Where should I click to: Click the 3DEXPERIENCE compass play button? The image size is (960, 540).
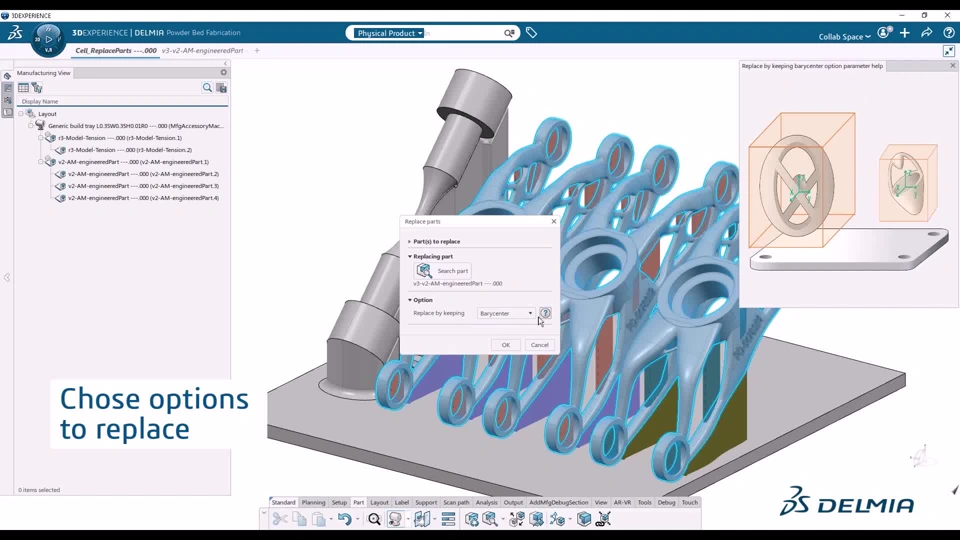click(48, 39)
